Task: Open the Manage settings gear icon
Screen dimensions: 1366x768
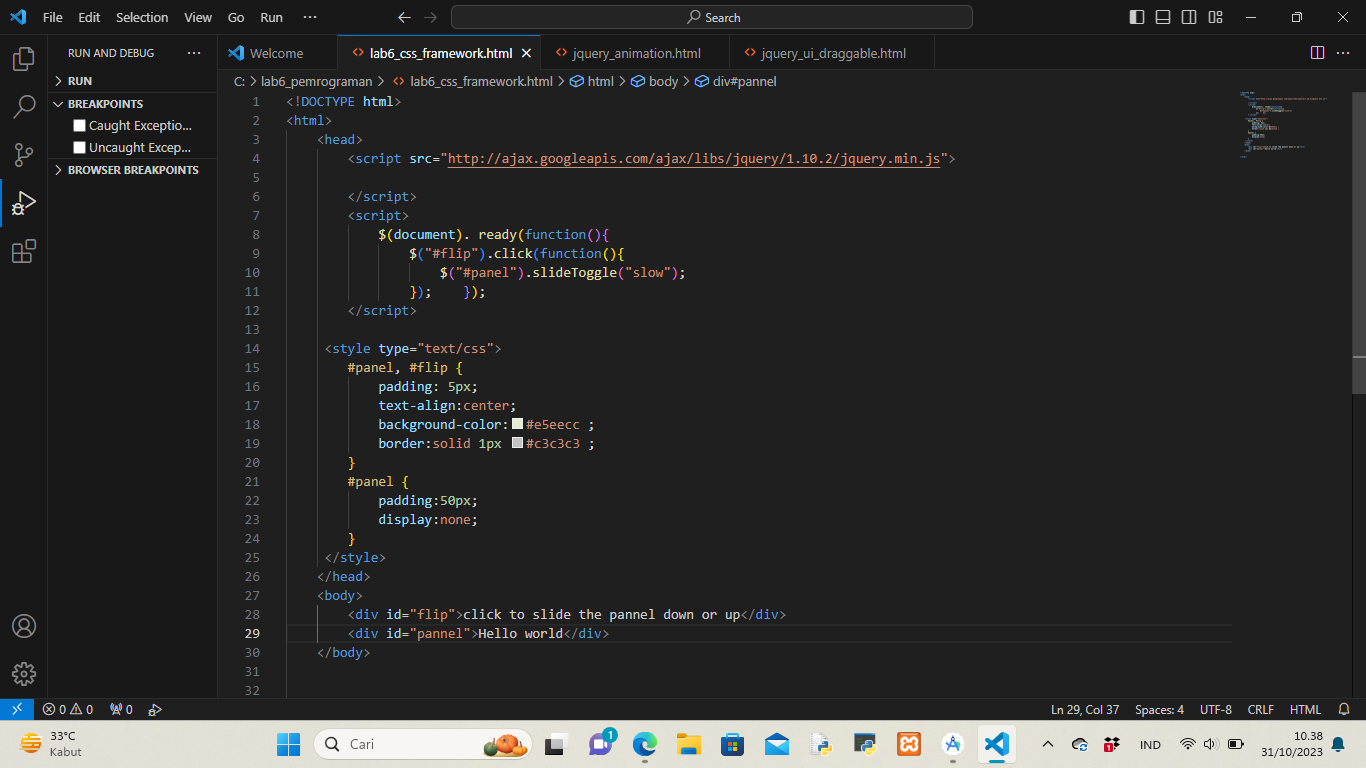Action: [x=22, y=674]
